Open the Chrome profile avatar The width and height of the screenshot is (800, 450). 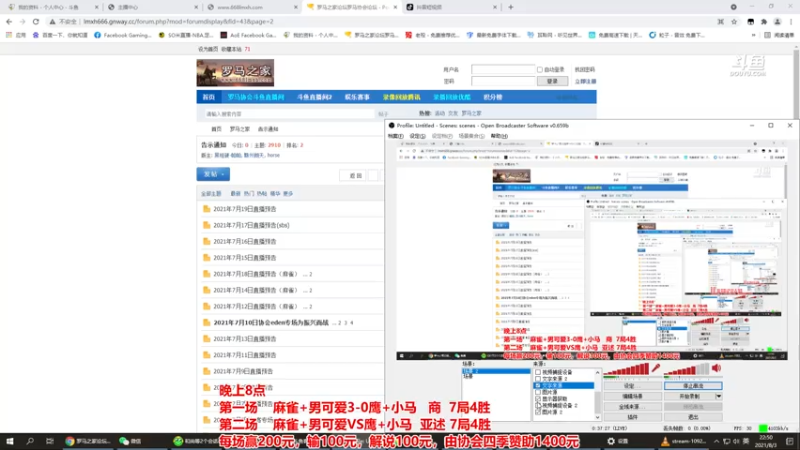[777, 21]
